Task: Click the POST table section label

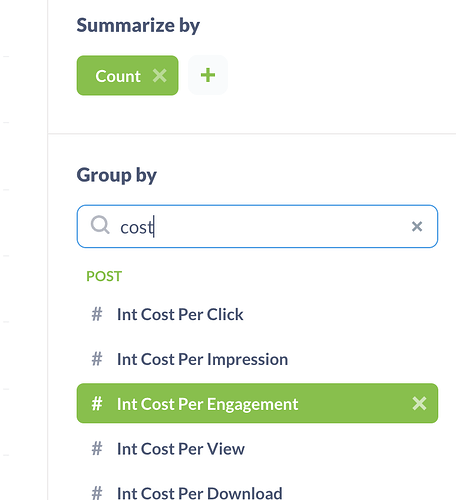Action: tap(104, 276)
